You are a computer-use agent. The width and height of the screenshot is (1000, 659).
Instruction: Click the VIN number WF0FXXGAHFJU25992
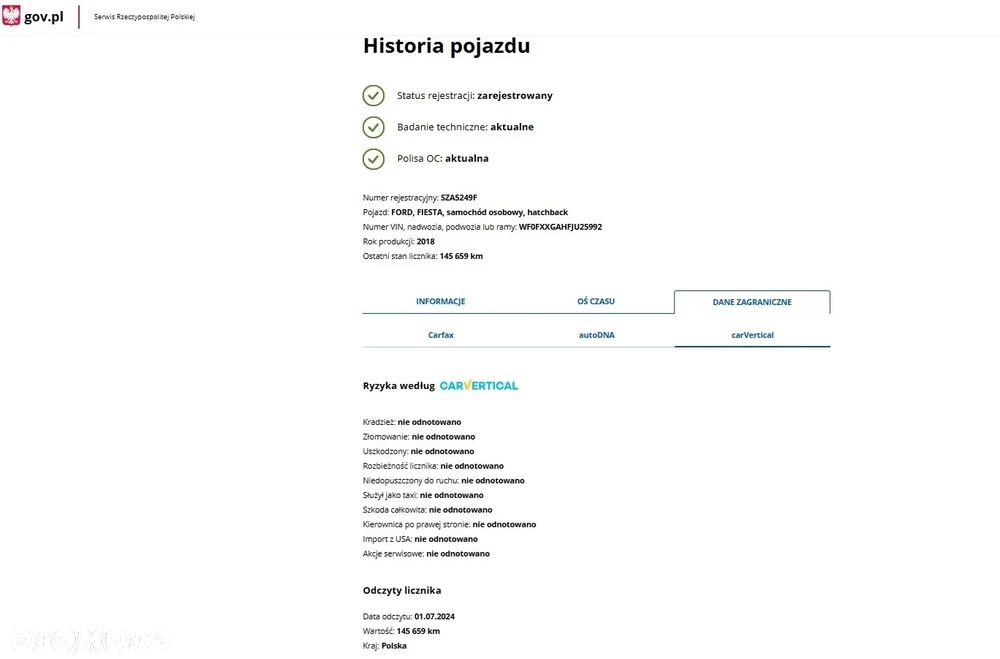click(x=560, y=227)
